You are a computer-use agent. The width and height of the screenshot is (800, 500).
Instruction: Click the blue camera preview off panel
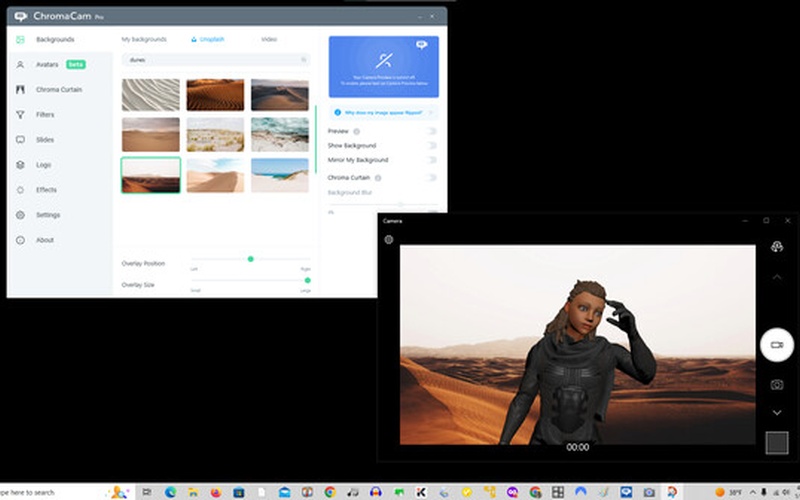point(383,67)
